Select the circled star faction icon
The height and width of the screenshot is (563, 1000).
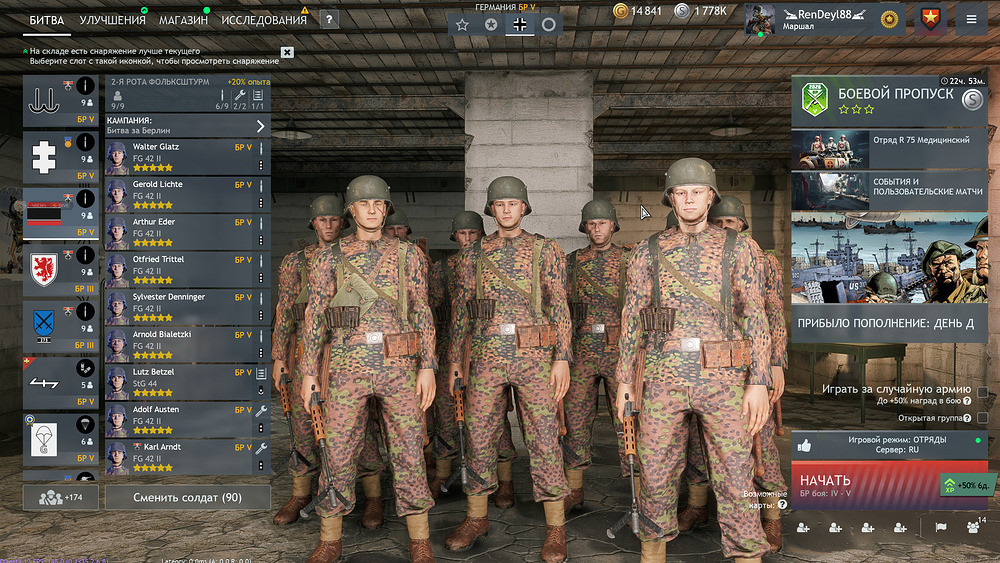point(490,25)
